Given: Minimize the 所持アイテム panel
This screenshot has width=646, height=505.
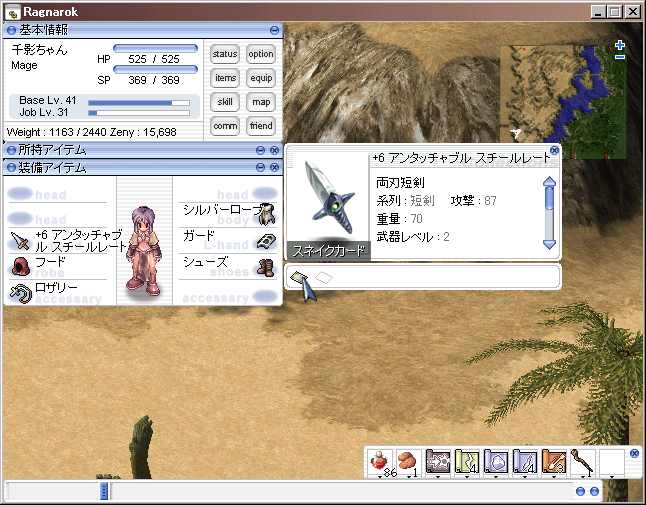Looking at the screenshot, I should pyautogui.click(x=260, y=150).
